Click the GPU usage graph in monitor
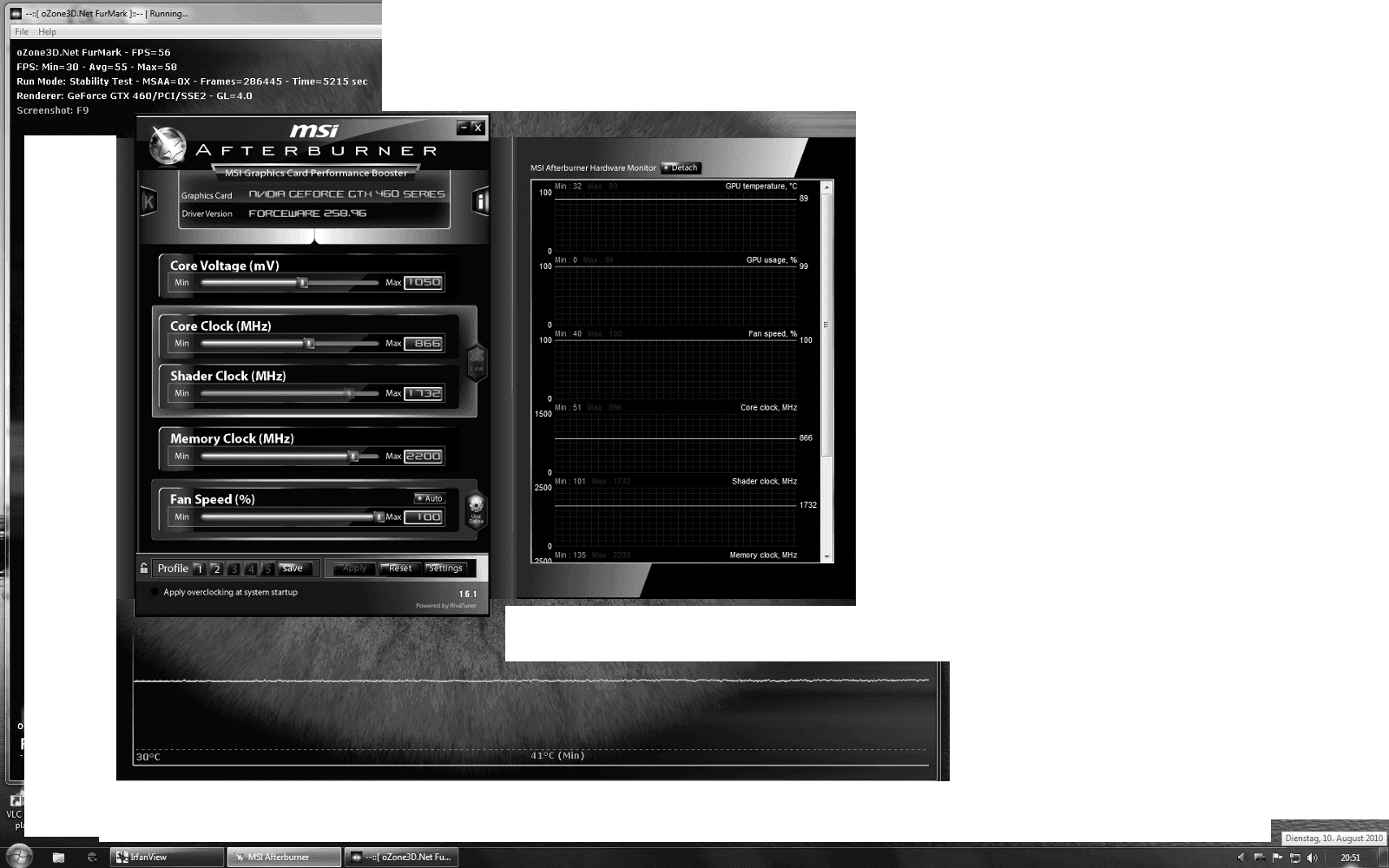This screenshot has height=868, width=1389. 675,295
